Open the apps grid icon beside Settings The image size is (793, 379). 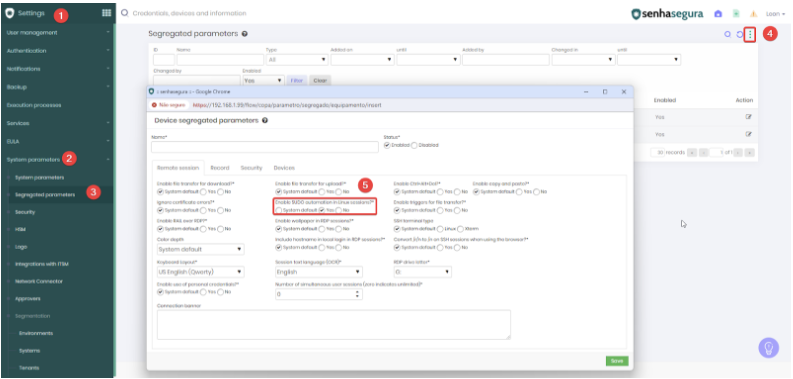106,13
